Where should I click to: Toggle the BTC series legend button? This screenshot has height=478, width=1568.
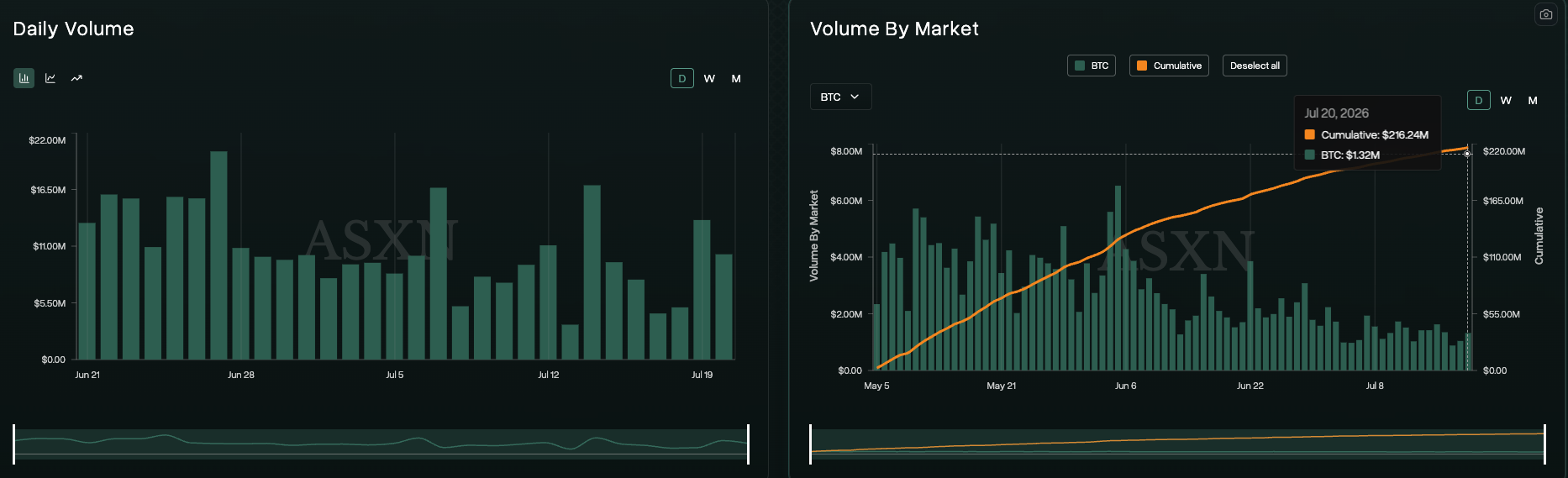tap(1092, 66)
